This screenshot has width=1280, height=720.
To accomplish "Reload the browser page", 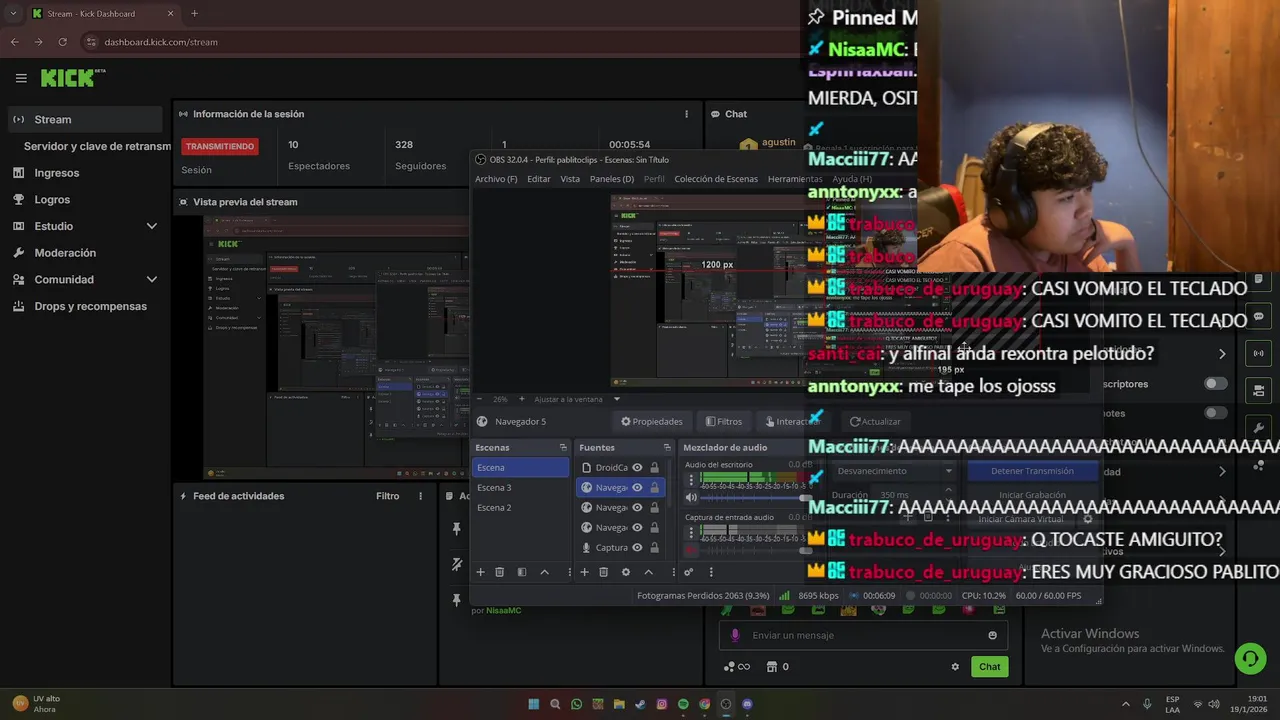I will [63, 42].
